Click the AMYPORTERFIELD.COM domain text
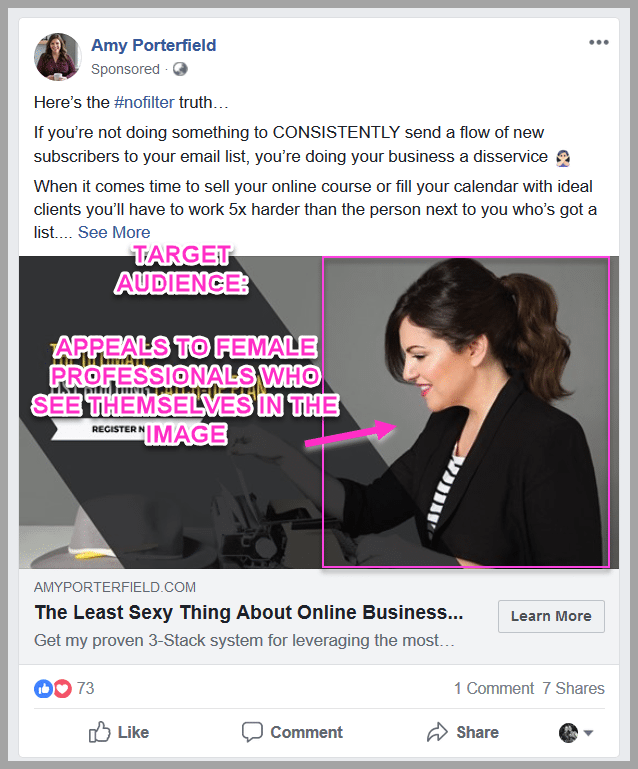The width and height of the screenshot is (638, 769). (115, 587)
